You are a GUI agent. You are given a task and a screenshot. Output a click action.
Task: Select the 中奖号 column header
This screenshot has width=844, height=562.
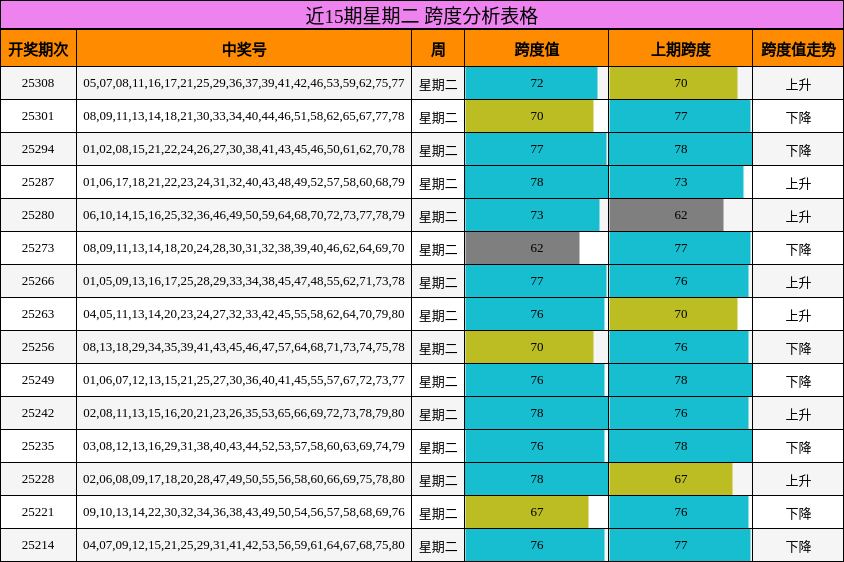(244, 49)
